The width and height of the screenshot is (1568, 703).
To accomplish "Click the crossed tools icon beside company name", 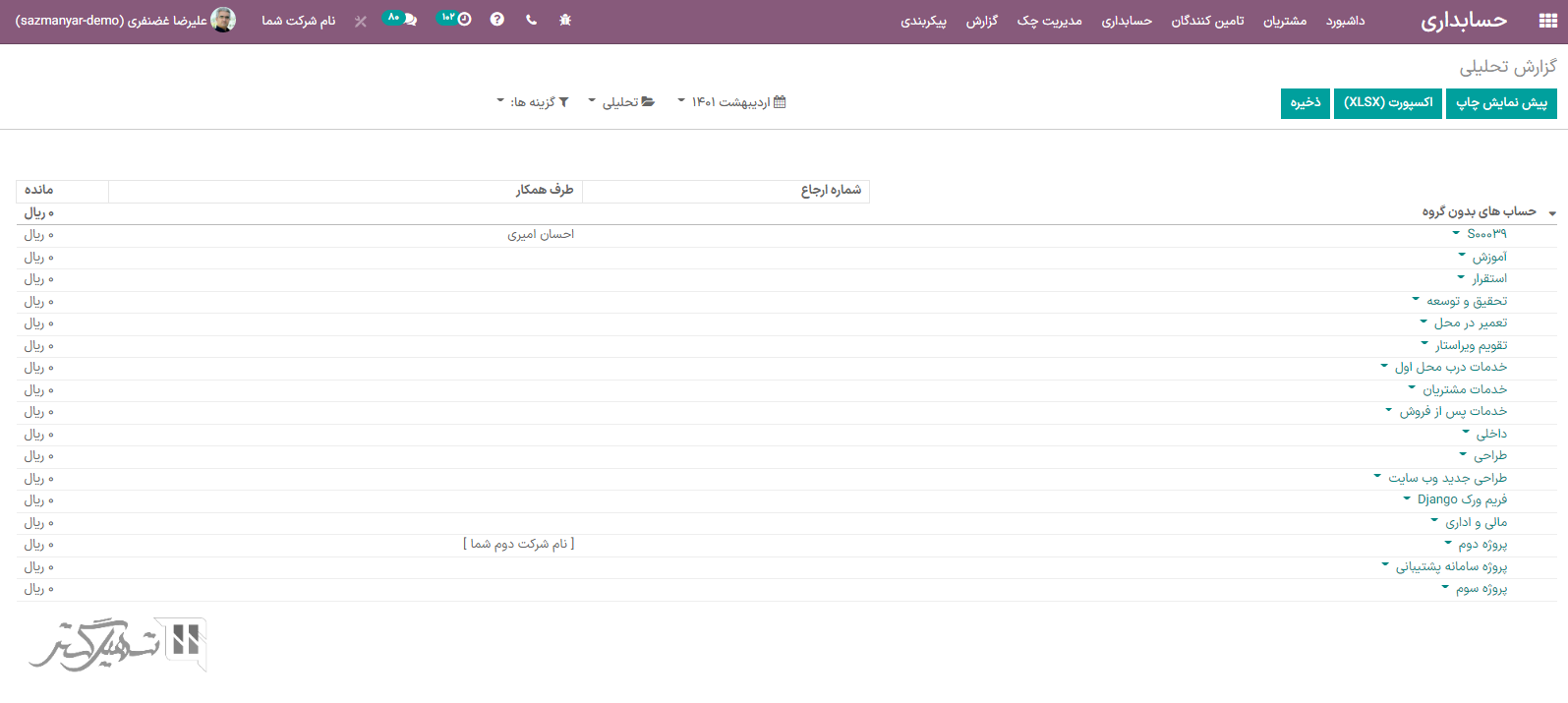I will pyautogui.click(x=361, y=21).
